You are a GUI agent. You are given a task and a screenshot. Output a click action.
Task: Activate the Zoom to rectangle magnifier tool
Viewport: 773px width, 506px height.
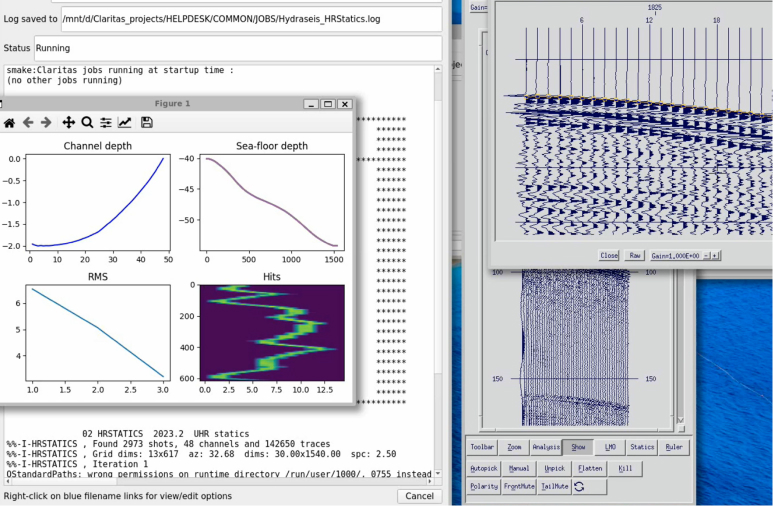point(87,123)
